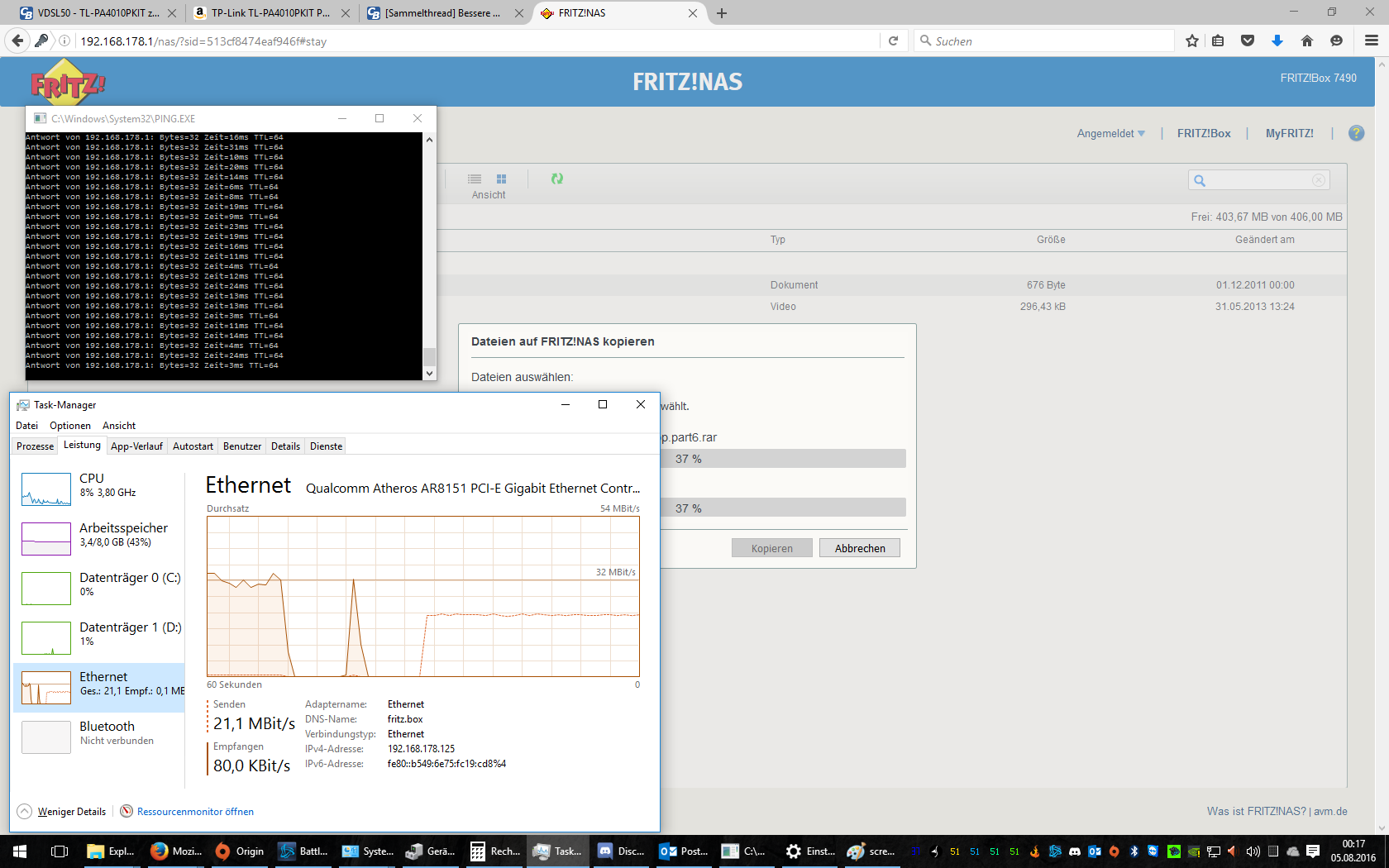Select the Sammelthread browser tab
1389x868 pixels.
[x=444, y=13]
